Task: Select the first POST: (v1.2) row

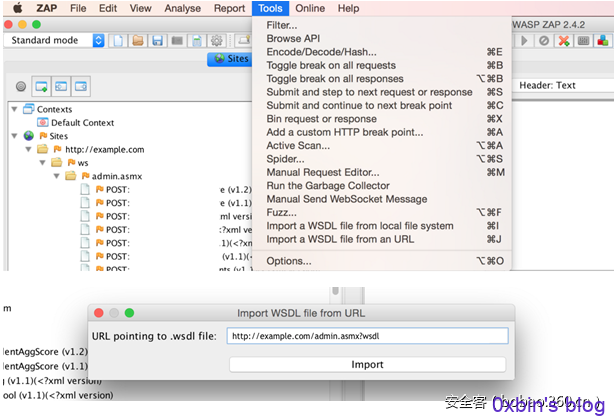Action: (x=166, y=189)
